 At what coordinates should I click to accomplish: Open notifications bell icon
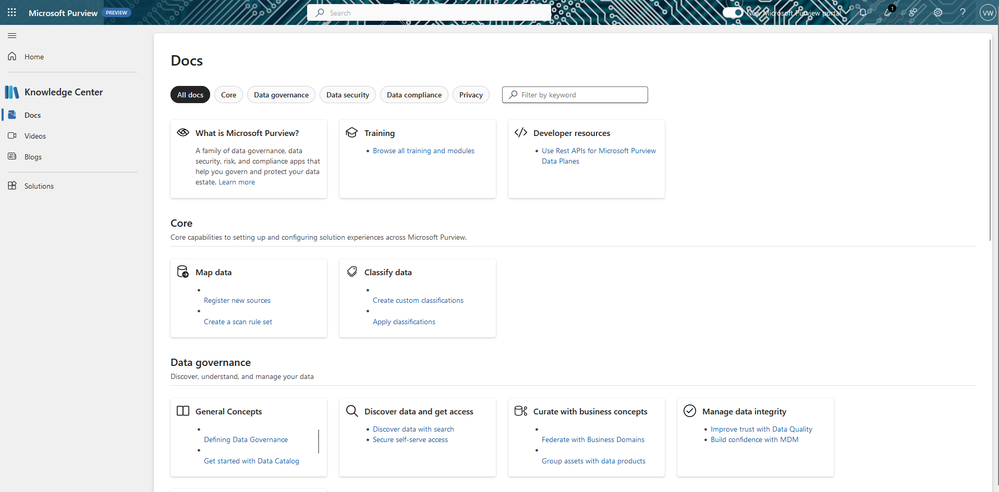point(863,12)
